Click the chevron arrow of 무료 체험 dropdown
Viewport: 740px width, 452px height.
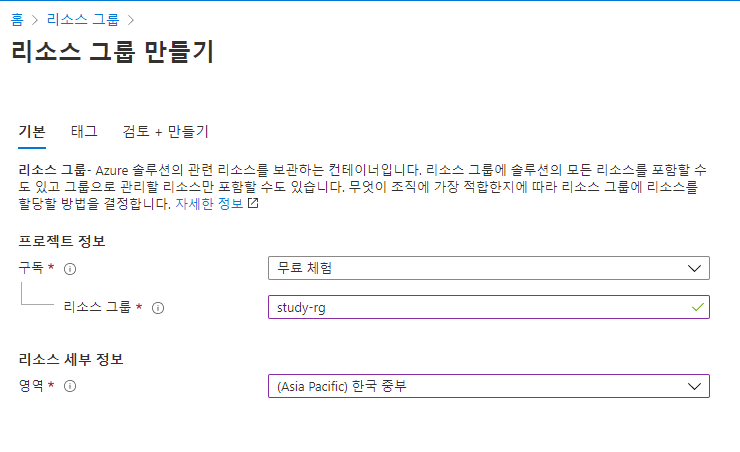[694, 268]
